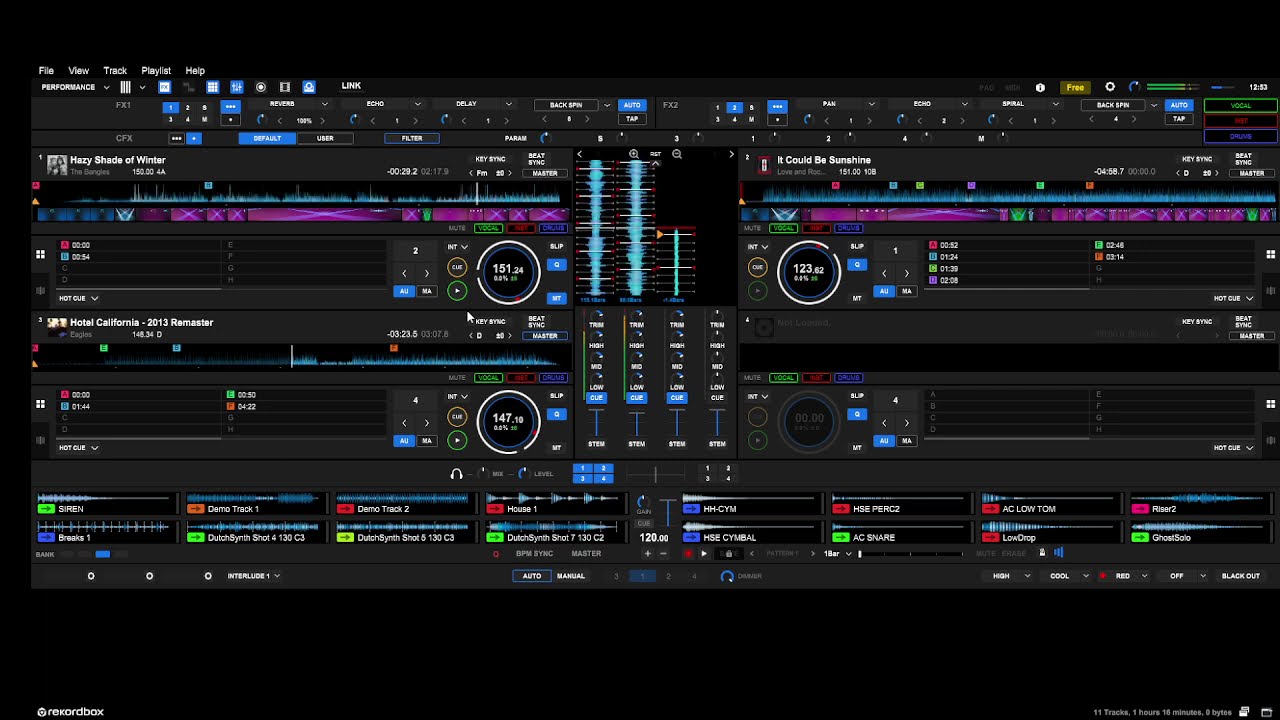The height and width of the screenshot is (720, 1280).
Task: Click the sequencer record button
Action: point(688,553)
